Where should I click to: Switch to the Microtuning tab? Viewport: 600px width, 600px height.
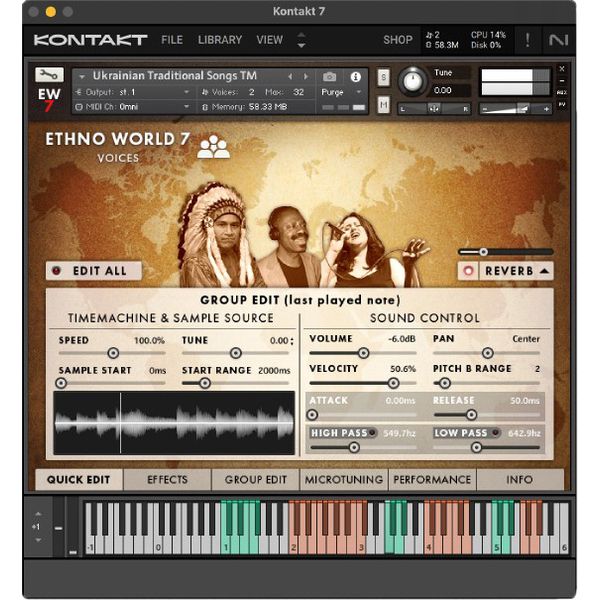pos(343,479)
